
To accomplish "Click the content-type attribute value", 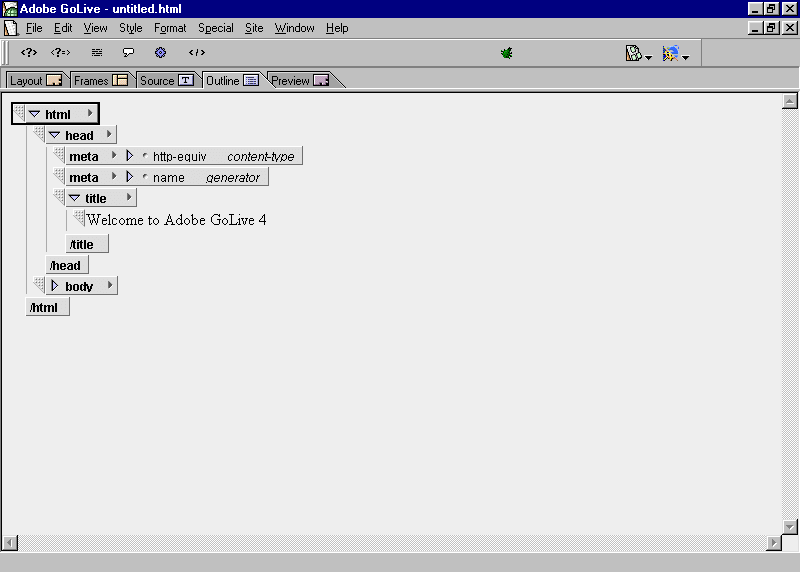I will pos(261,156).
